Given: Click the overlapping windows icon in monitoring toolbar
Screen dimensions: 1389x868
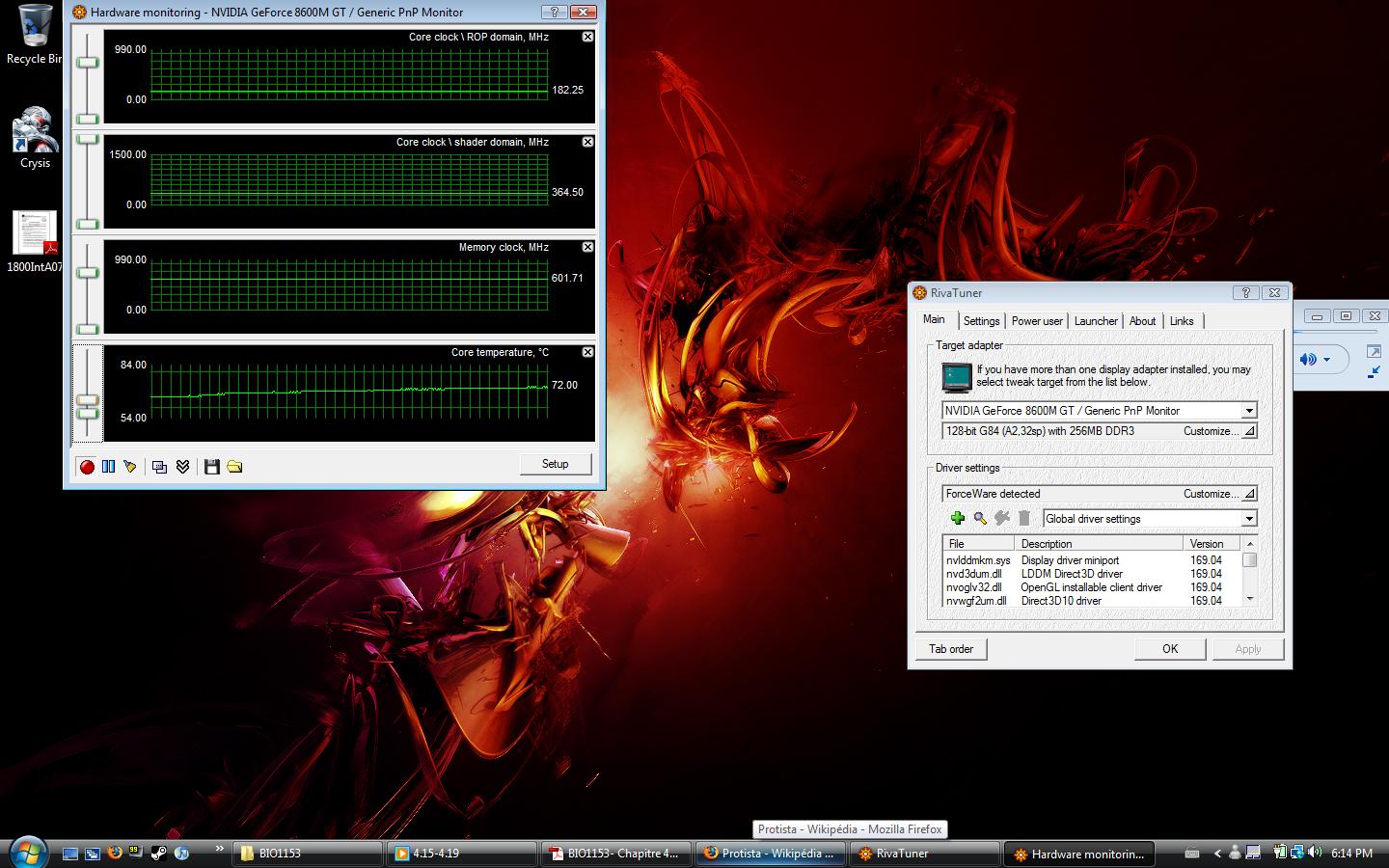Looking at the screenshot, I should pyautogui.click(x=160, y=467).
